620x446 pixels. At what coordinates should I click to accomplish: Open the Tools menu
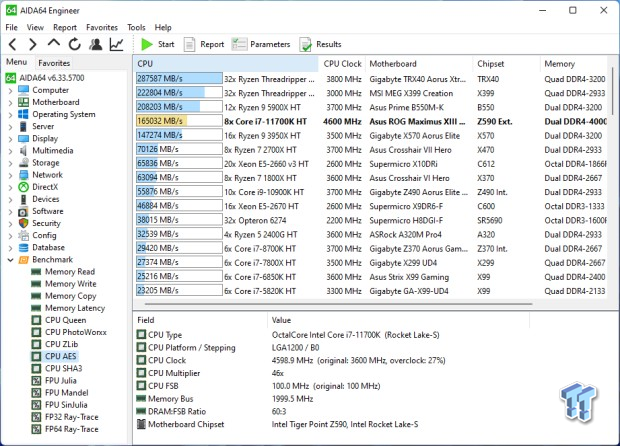pyautogui.click(x=136, y=27)
